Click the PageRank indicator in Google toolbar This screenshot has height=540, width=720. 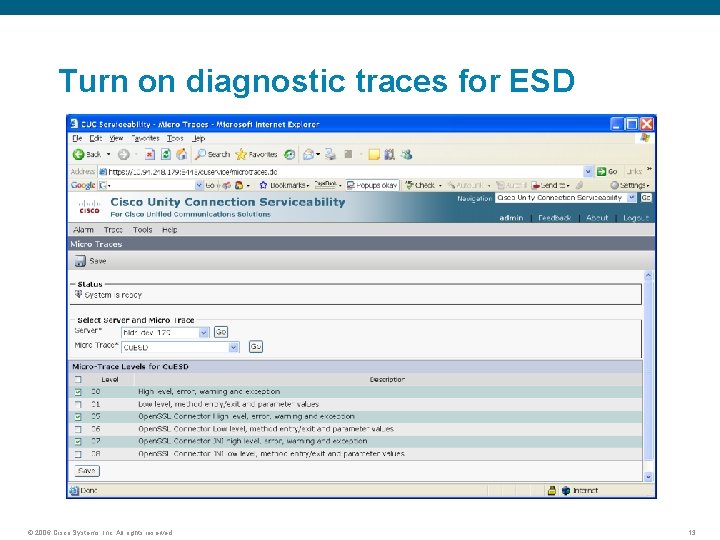326,185
